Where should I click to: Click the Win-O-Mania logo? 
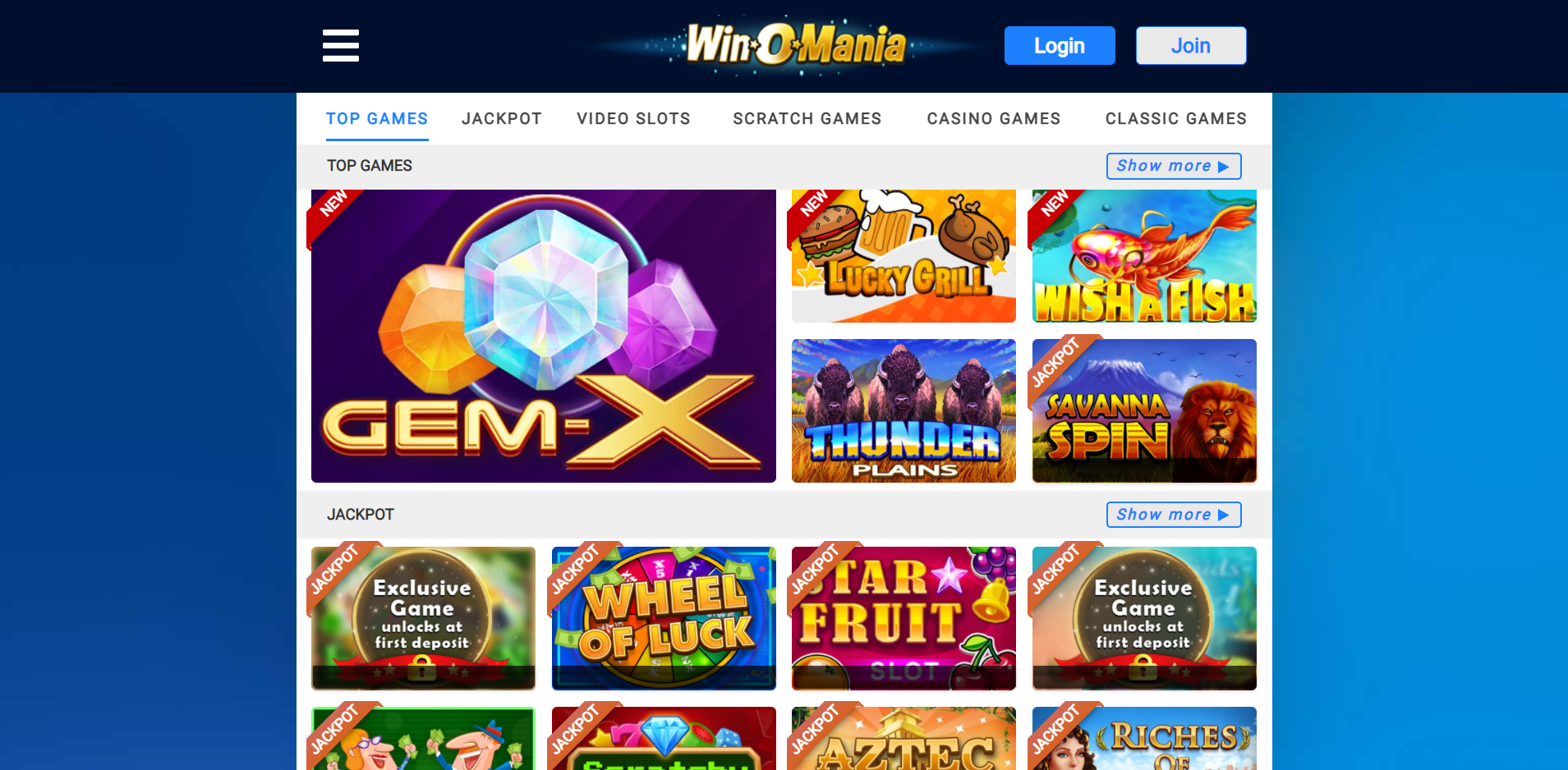[795, 44]
